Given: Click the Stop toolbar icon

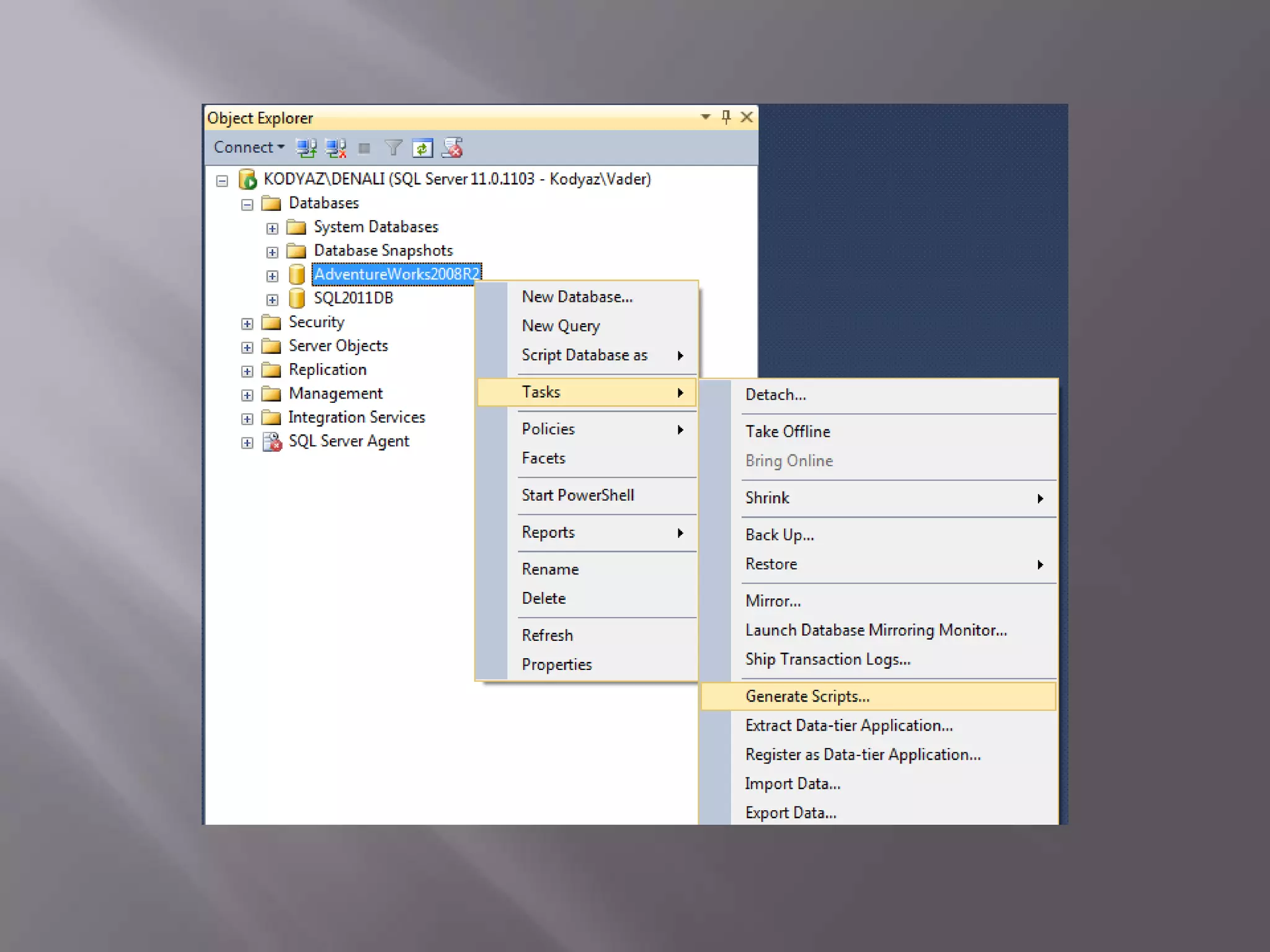Looking at the screenshot, I should click(365, 148).
